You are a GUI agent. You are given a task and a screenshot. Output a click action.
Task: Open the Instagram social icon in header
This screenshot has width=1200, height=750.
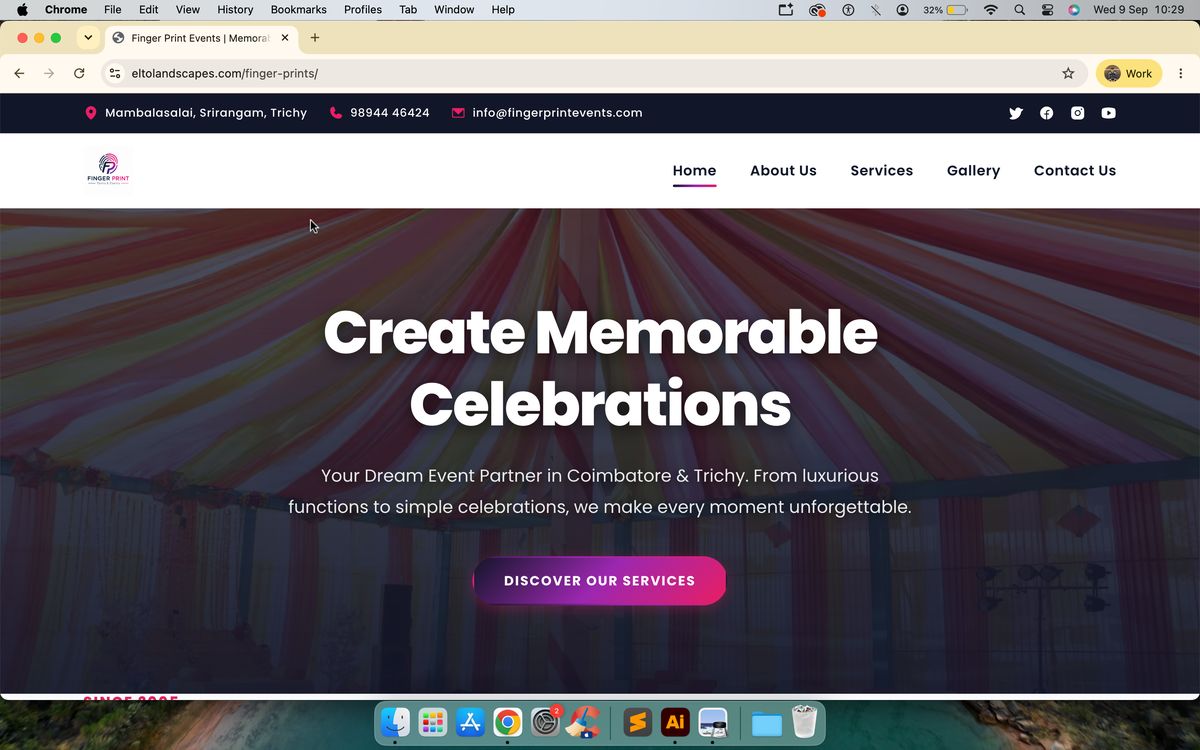point(1077,113)
